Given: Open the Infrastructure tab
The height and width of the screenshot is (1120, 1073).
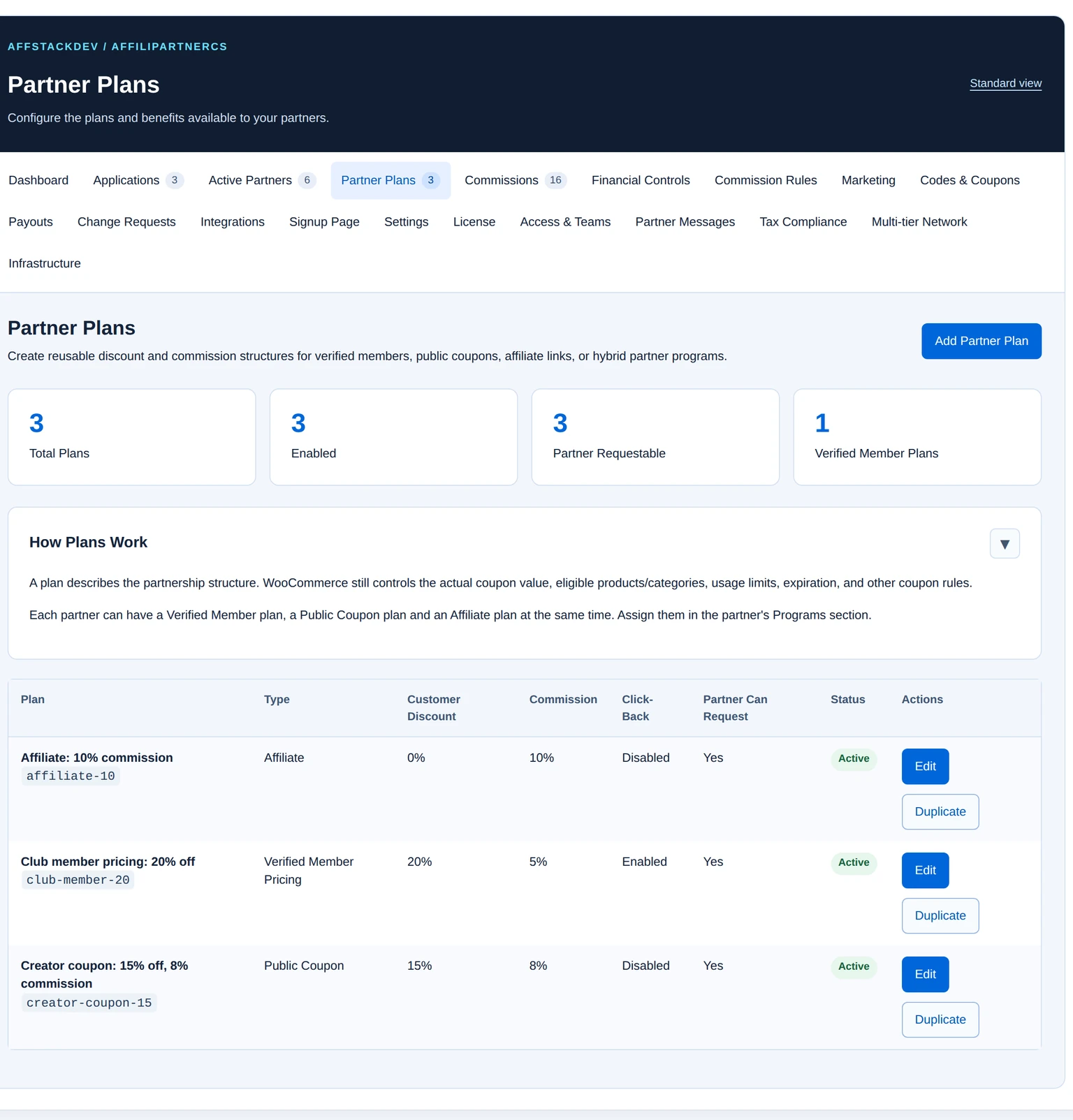Looking at the screenshot, I should click(x=45, y=264).
